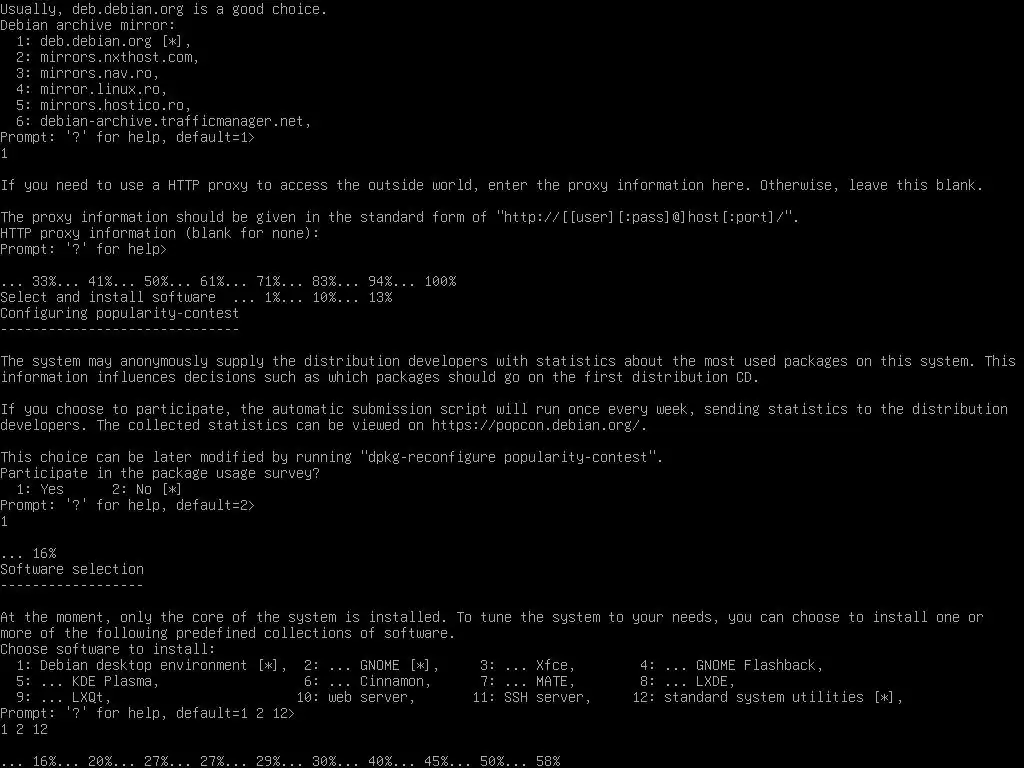Select mirror.linux.ro in the mirror list

[x=91, y=89]
